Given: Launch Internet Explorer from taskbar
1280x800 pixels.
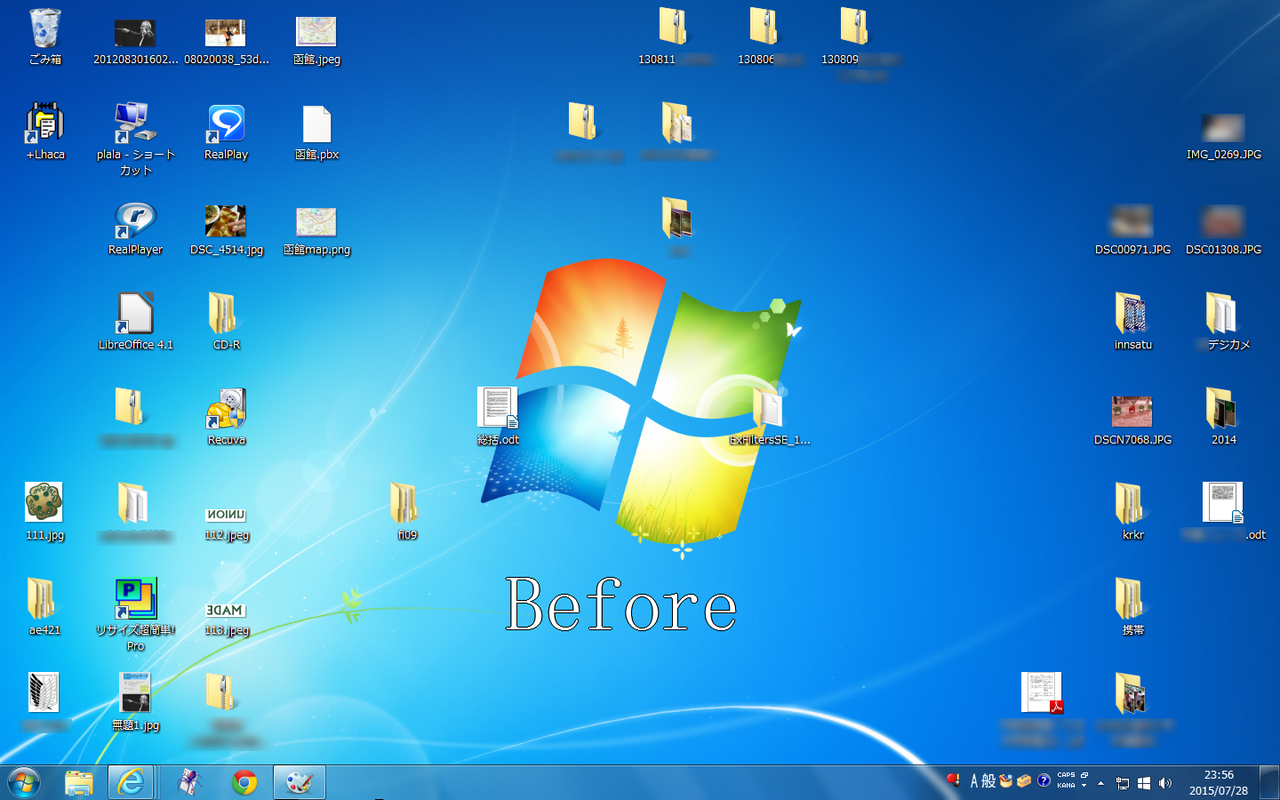Looking at the screenshot, I should (x=130, y=783).
